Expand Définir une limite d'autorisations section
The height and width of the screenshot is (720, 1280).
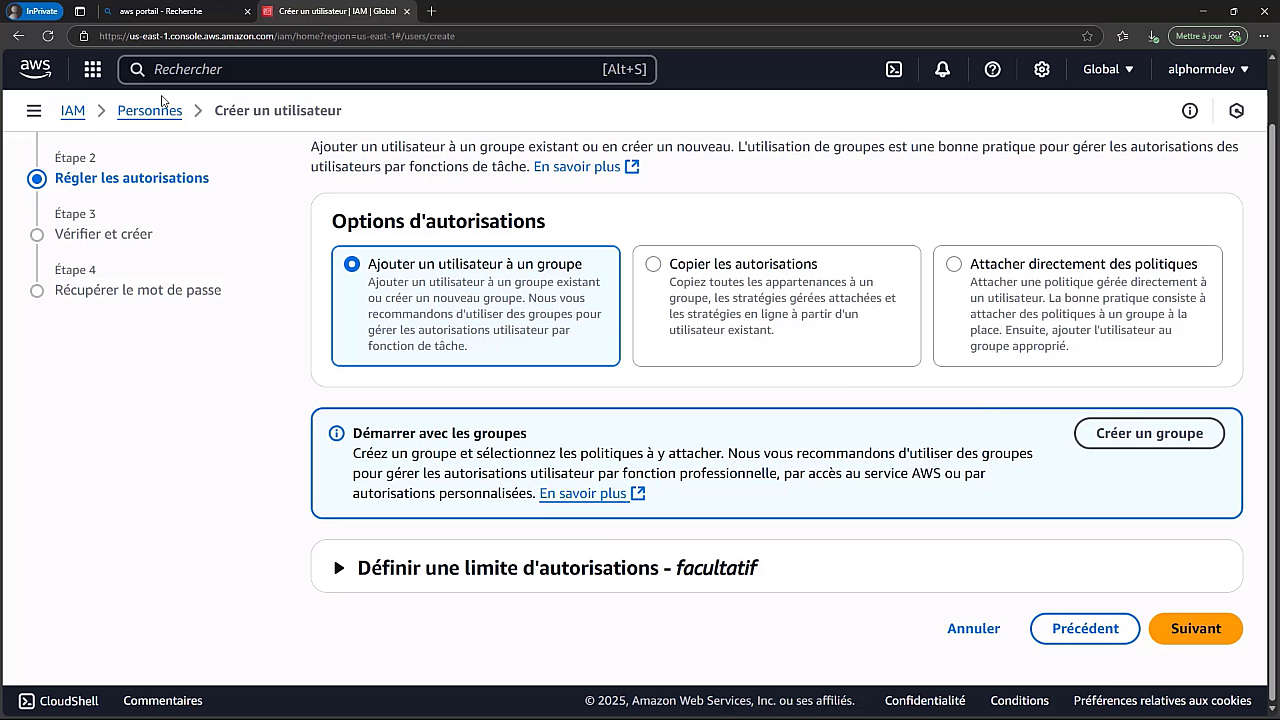coord(339,567)
